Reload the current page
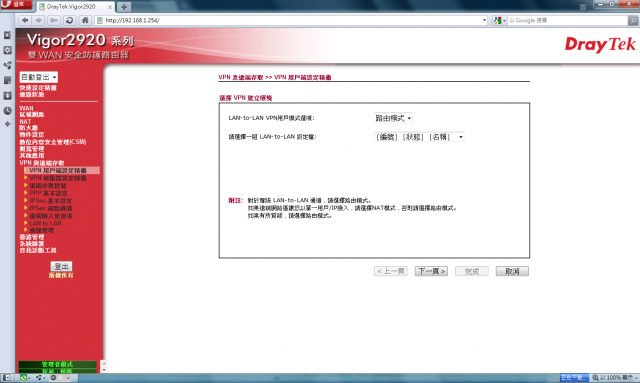Image resolution: width=640 pixels, height=383 pixels. coord(69,20)
